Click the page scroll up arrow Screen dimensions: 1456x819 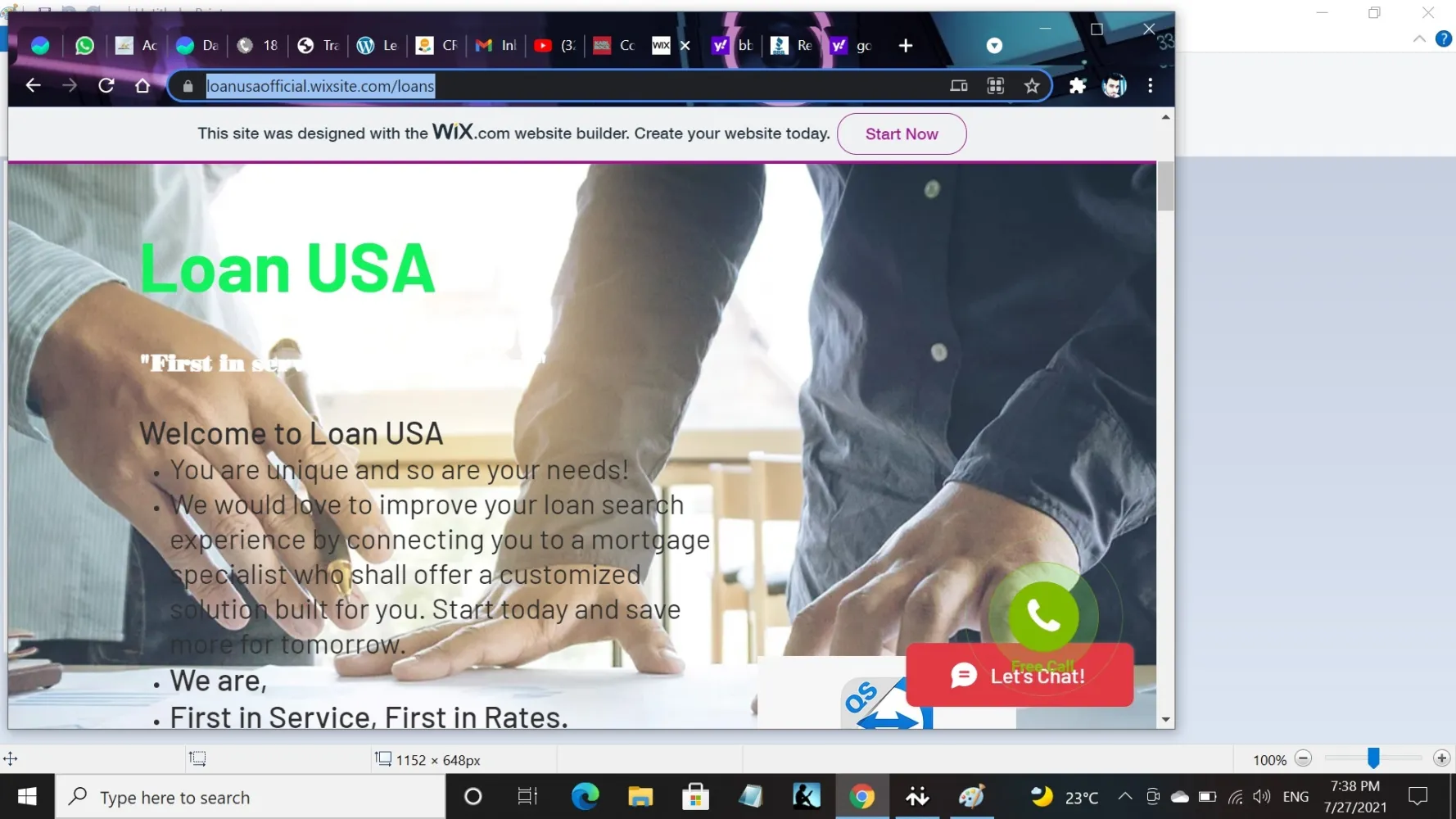coord(1165,117)
